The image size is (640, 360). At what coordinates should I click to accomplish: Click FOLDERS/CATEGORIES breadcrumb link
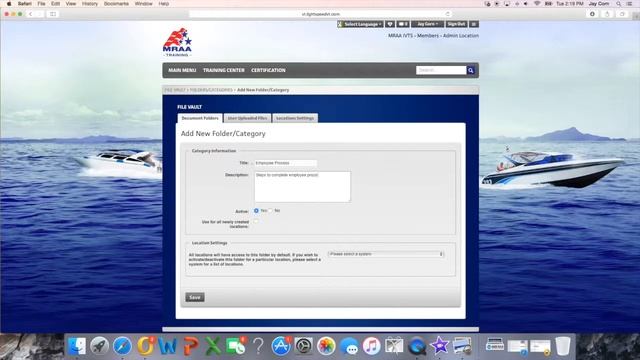click(x=211, y=90)
